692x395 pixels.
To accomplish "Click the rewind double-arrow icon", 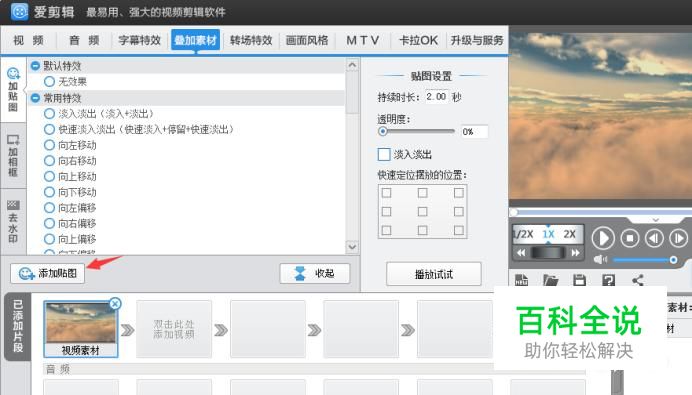I will click(x=521, y=253).
